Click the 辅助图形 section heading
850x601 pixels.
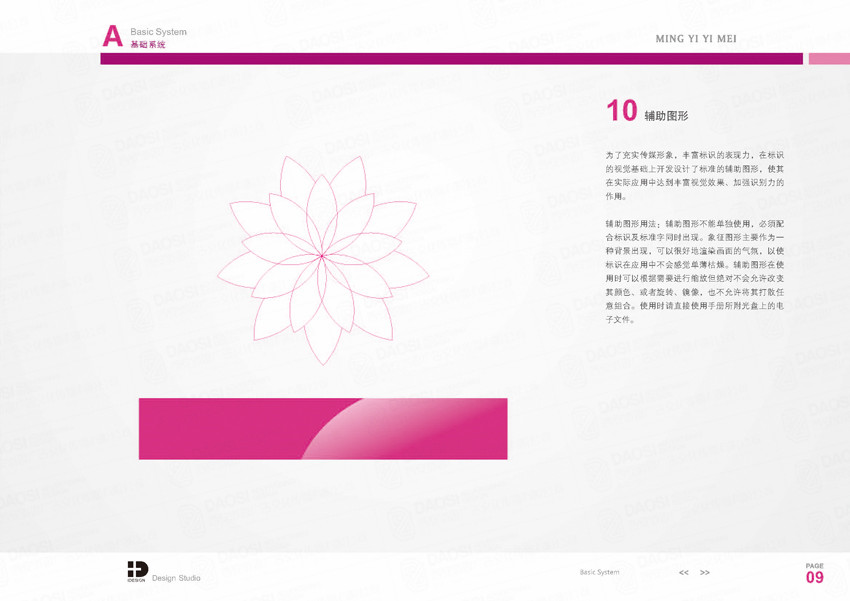[x=666, y=116]
